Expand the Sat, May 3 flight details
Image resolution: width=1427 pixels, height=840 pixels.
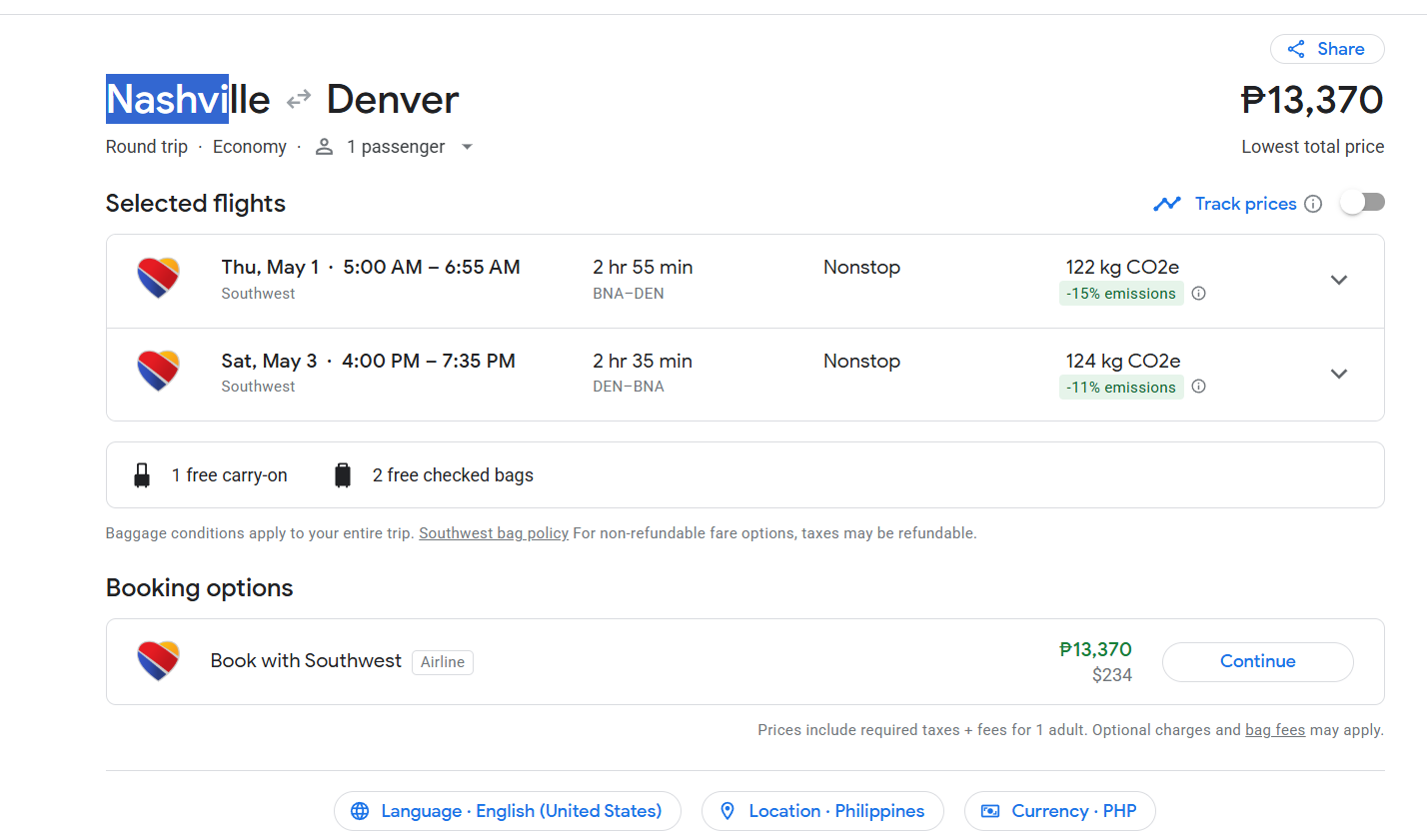pyautogui.click(x=1339, y=374)
